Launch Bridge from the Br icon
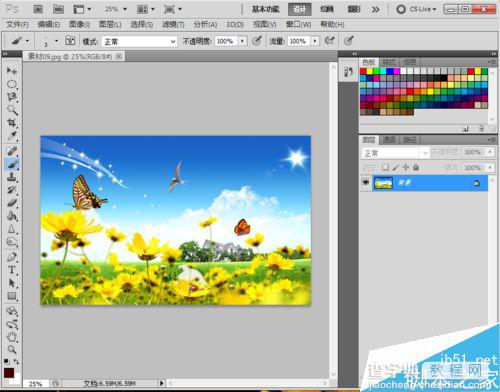This screenshot has height=392, width=500. tap(38, 9)
